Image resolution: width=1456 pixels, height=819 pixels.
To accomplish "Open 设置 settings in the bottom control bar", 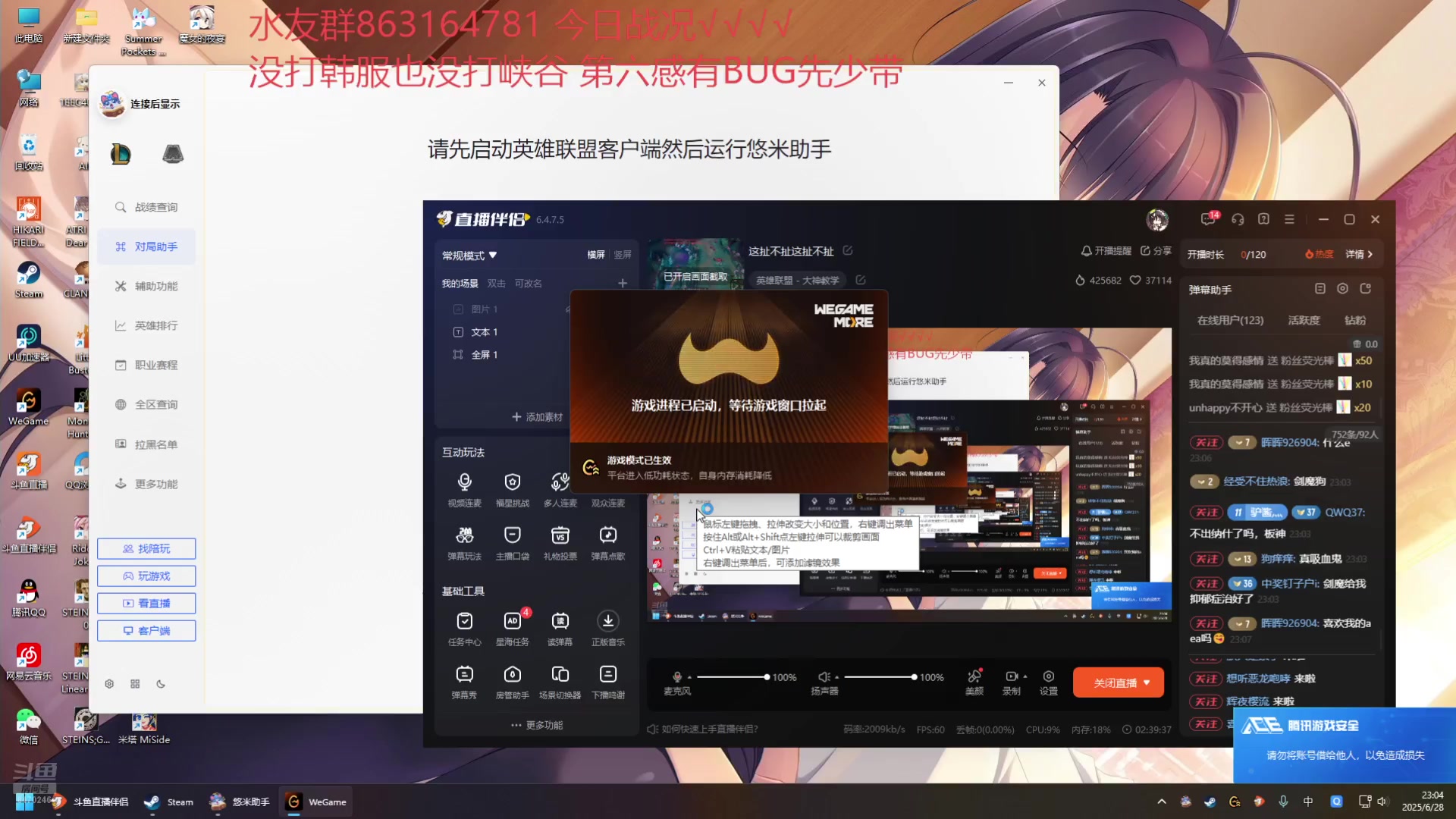I will click(1048, 682).
